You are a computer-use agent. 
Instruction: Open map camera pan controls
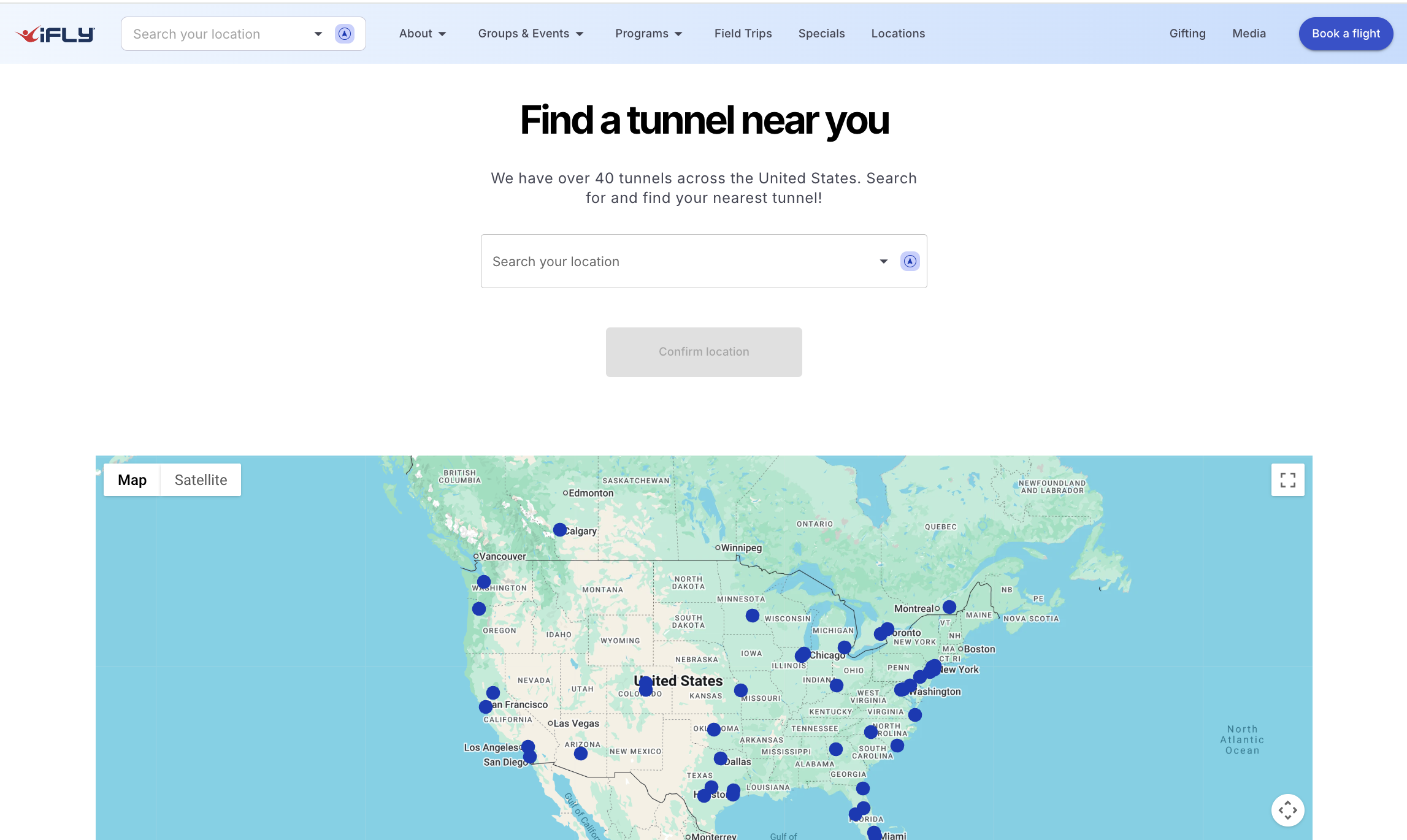pos(1287,810)
